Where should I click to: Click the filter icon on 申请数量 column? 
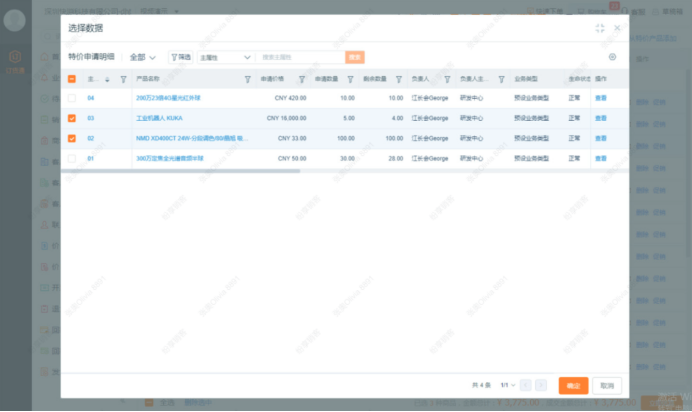click(x=351, y=79)
